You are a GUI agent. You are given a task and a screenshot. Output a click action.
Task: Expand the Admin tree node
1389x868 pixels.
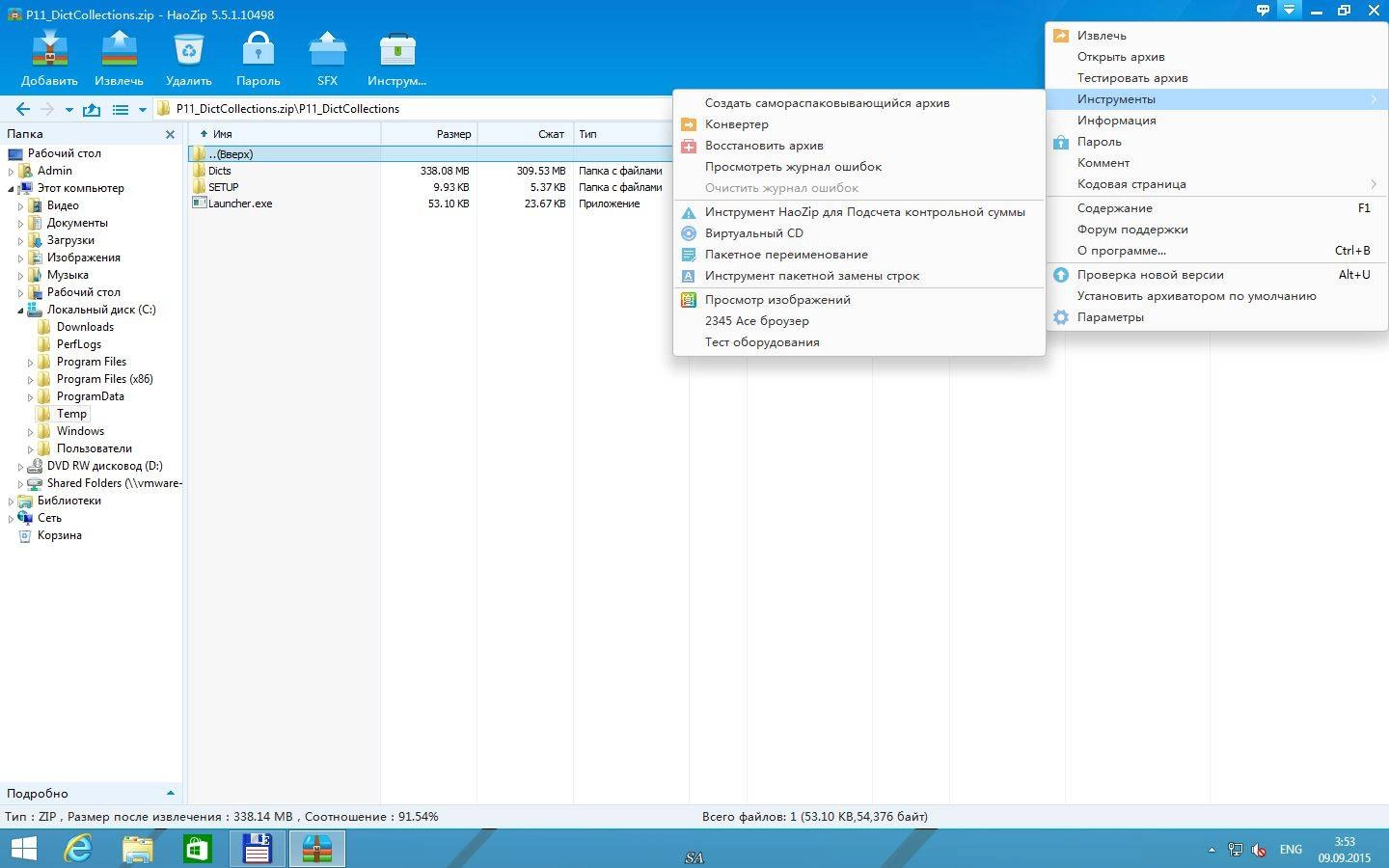coord(12,171)
